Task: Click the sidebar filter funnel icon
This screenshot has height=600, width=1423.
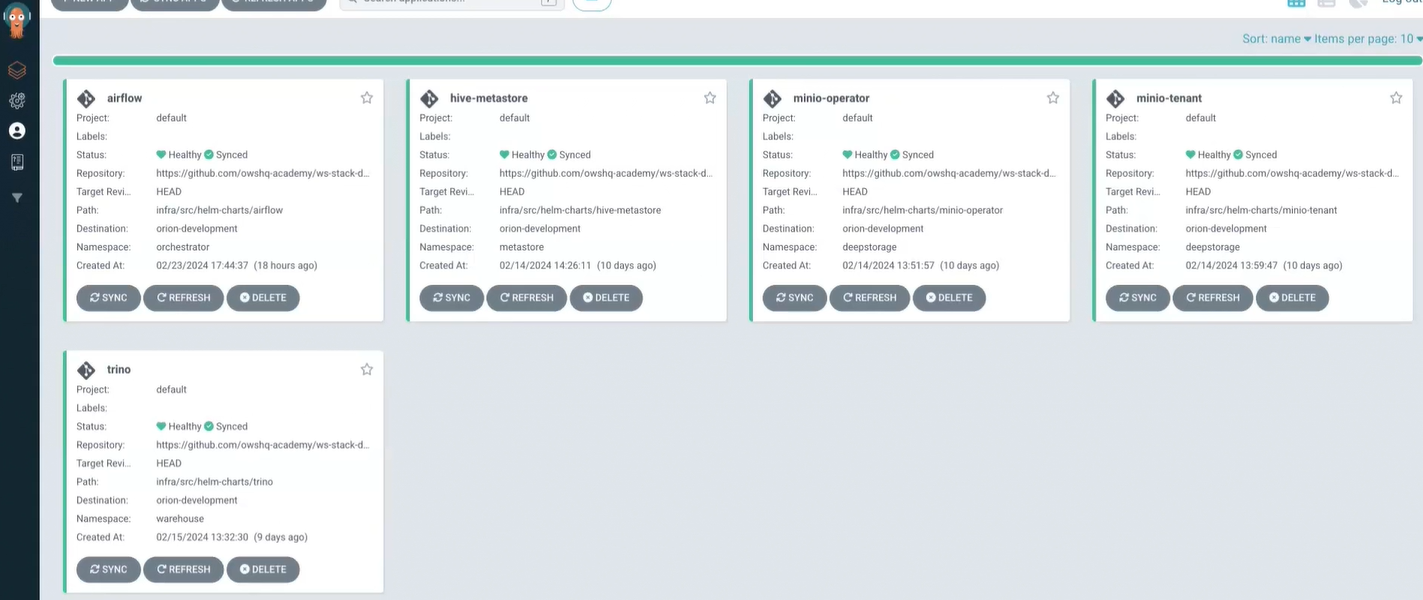Action: tap(17, 198)
